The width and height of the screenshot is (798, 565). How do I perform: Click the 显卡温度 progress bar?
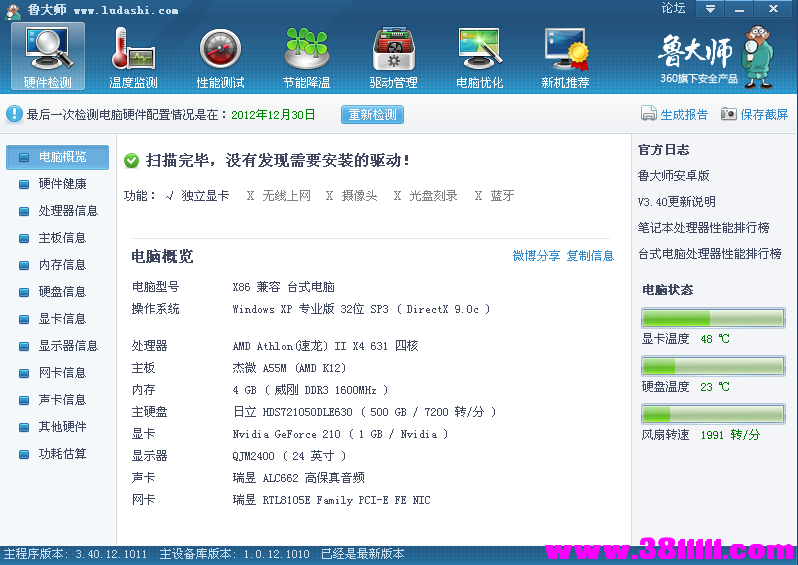tap(713, 318)
